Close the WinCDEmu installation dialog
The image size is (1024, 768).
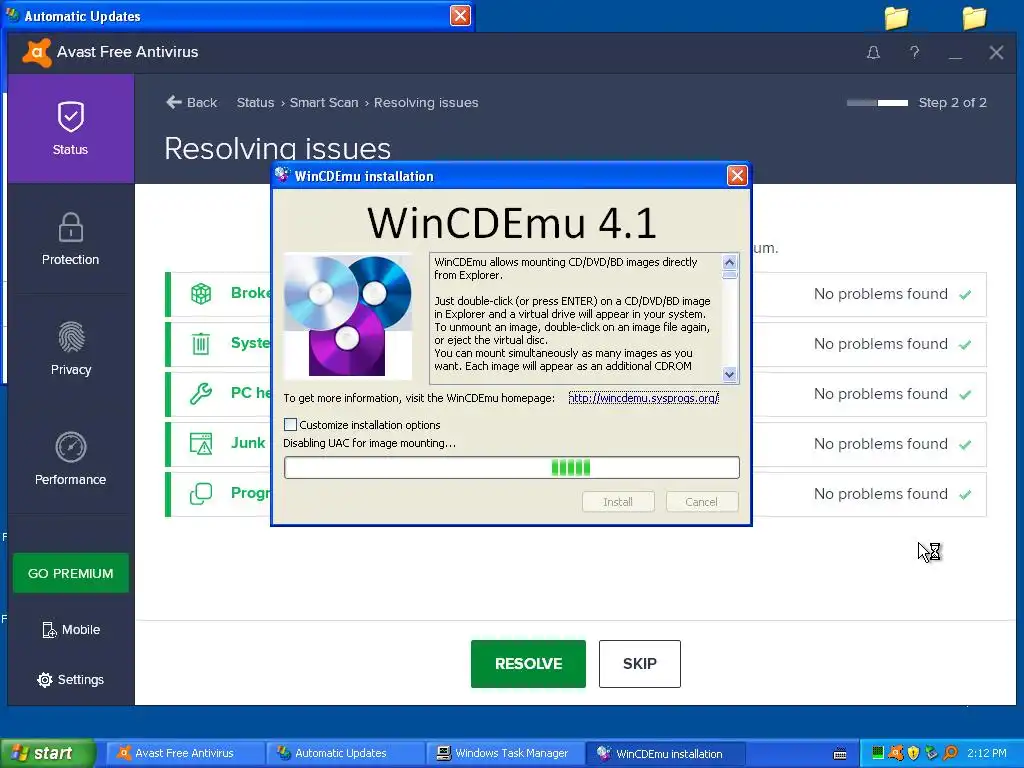click(737, 175)
